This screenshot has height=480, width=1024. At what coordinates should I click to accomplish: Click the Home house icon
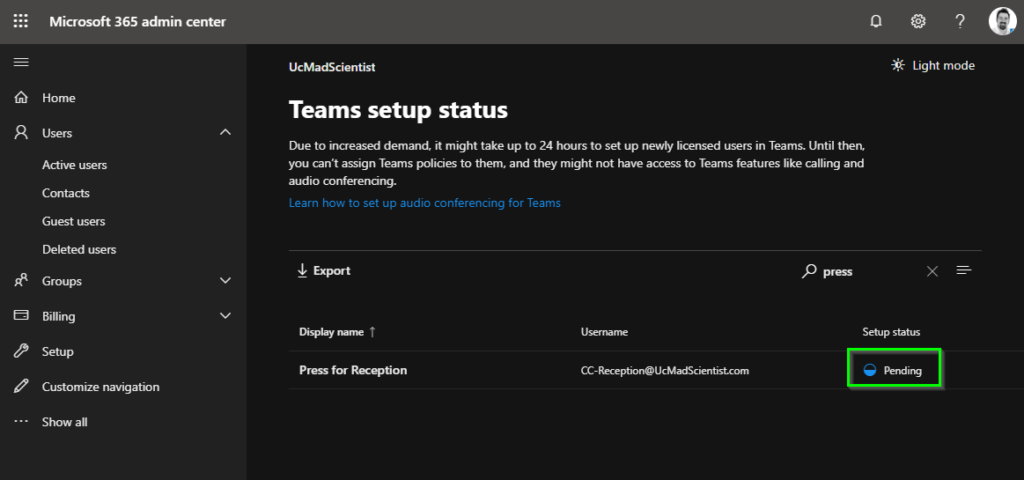pos(22,98)
